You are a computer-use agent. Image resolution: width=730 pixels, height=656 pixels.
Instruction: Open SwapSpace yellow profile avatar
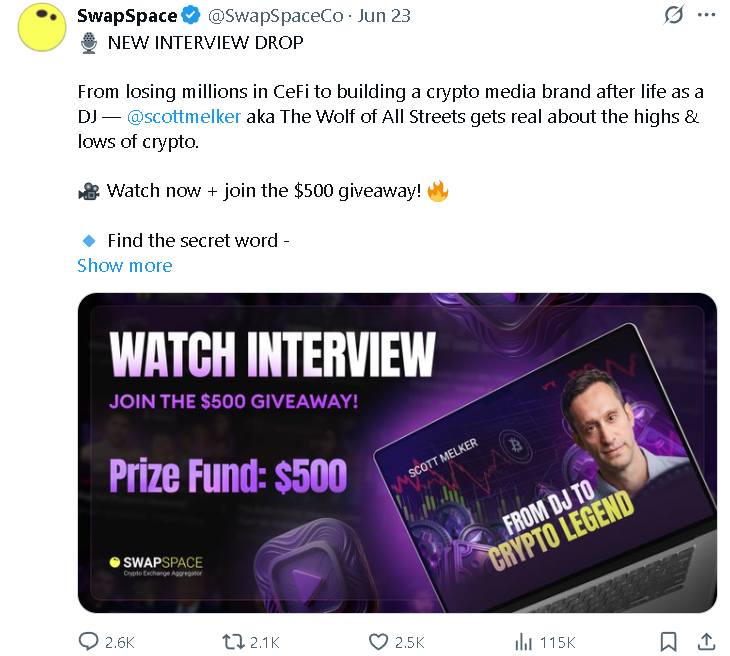[x=42, y=27]
